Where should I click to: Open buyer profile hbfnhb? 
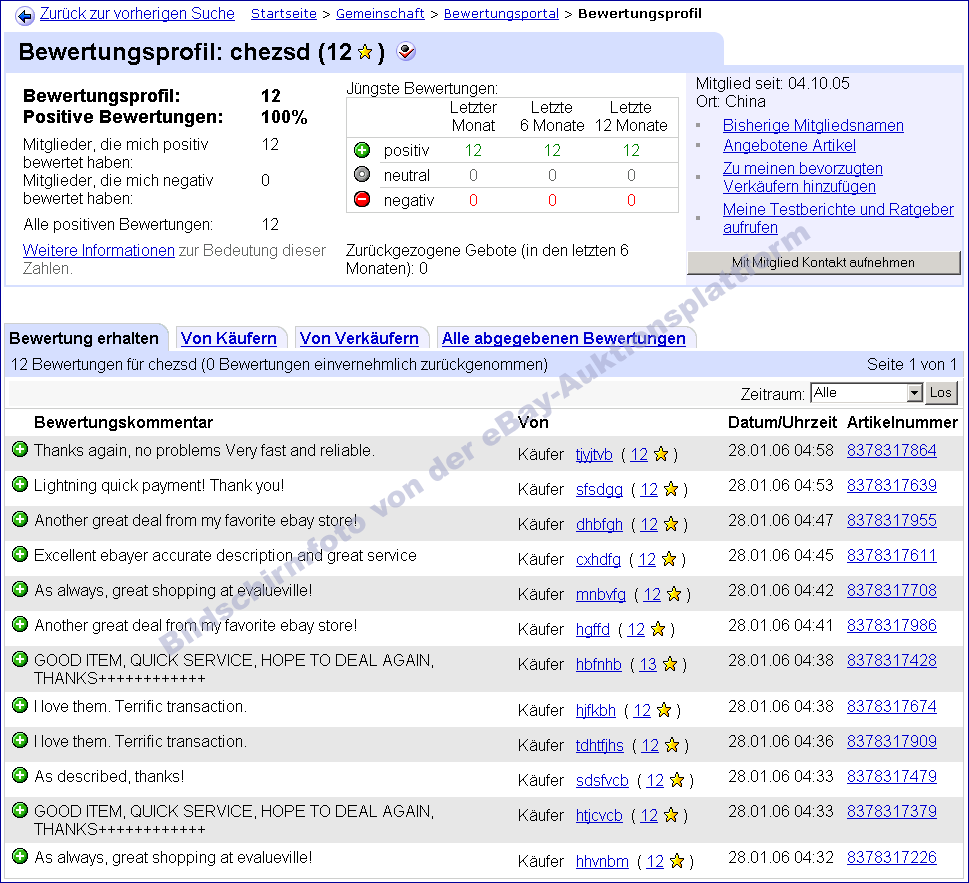(x=598, y=664)
